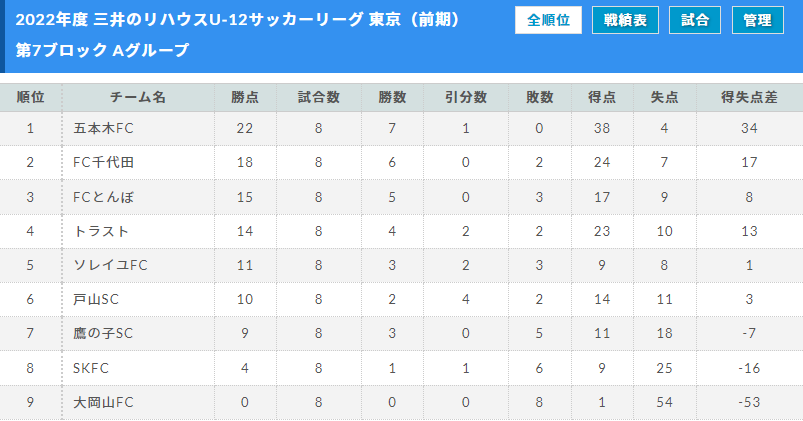Click the チーム名 column header
This screenshot has width=803, height=421.
tap(138, 97)
